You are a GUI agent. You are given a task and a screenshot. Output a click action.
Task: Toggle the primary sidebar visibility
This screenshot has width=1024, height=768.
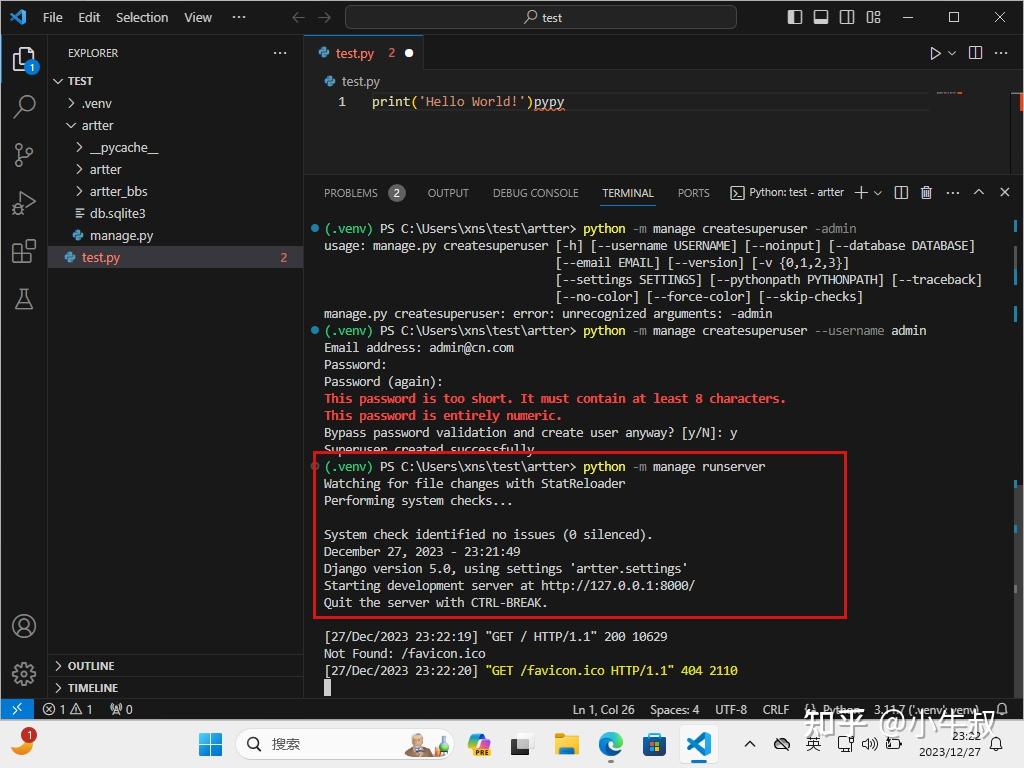(x=792, y=17)
